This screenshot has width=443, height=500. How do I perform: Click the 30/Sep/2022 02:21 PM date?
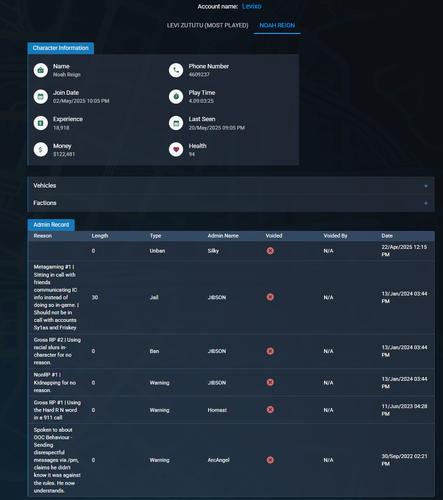click(404, 460)
